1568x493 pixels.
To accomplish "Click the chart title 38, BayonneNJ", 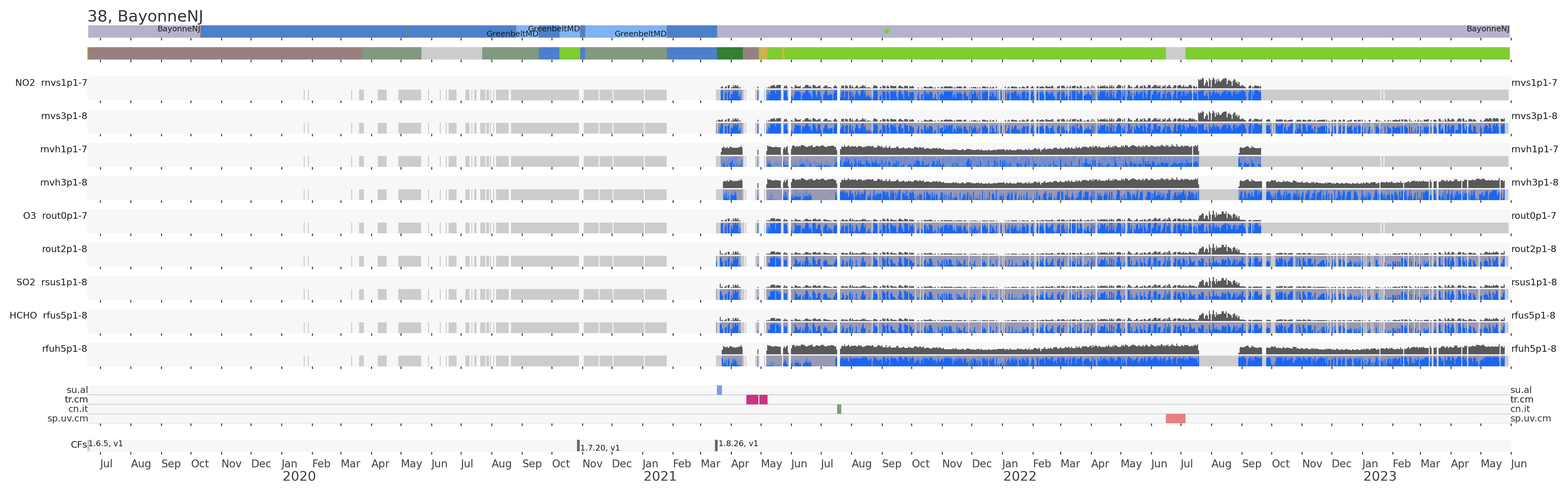I will point(145,16).
